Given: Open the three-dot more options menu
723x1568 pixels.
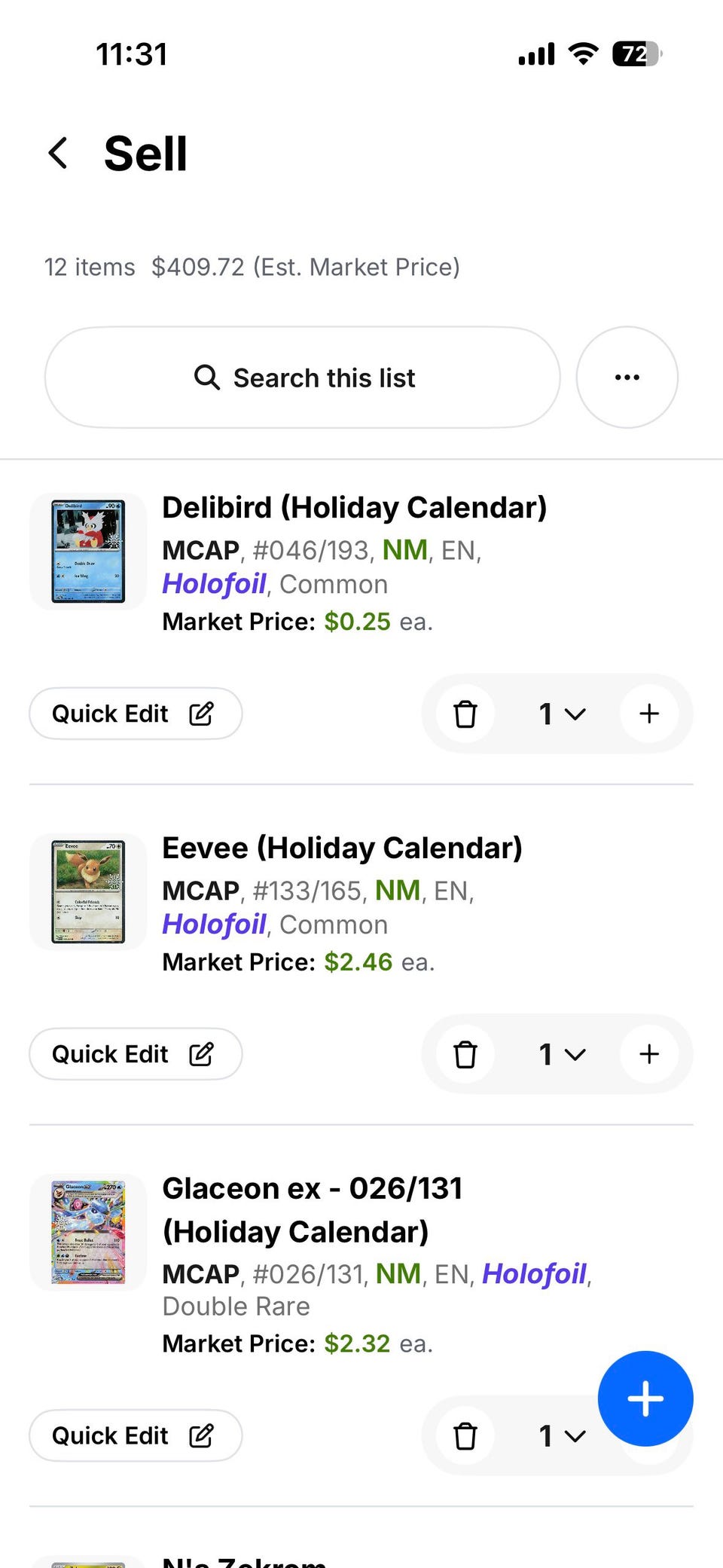Looking at the screenshot, I should 627,377.
